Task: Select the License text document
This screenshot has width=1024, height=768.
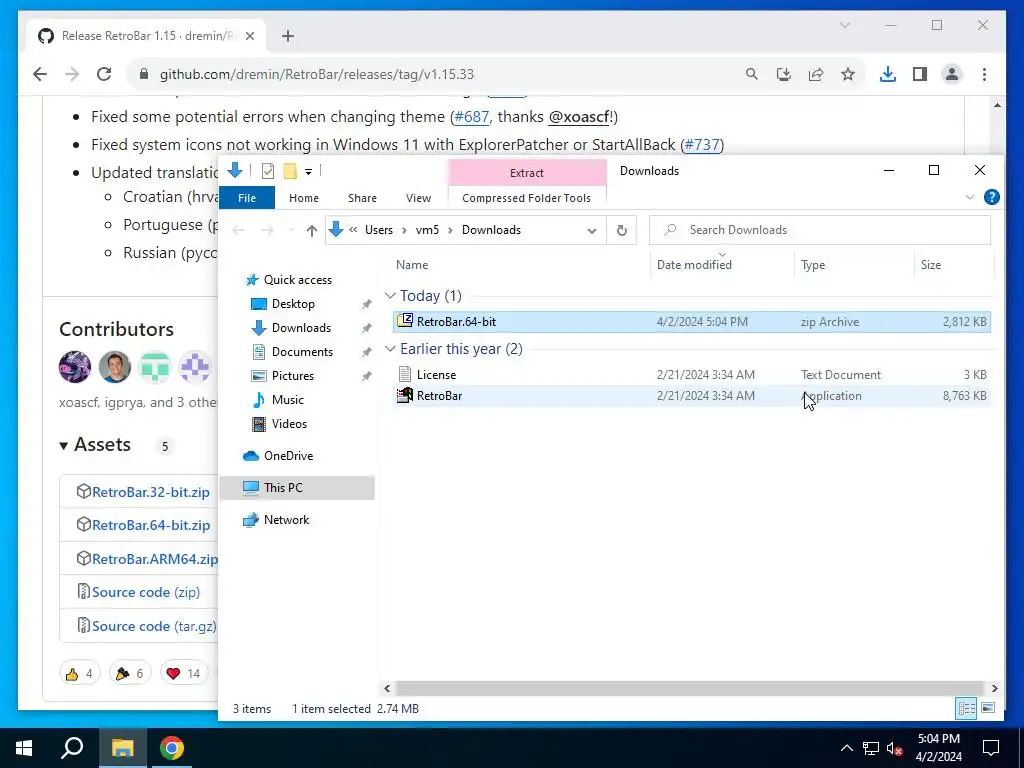Action: [x=692, y=375]
